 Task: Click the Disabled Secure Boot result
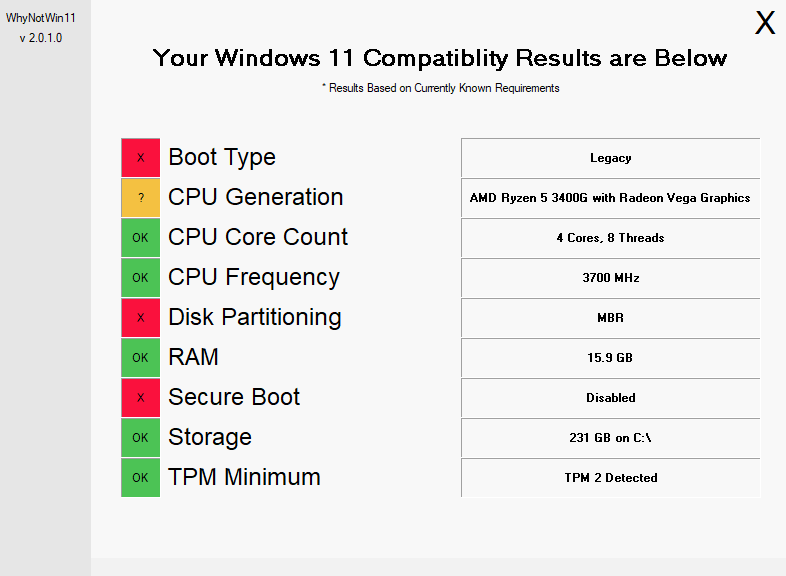(611, 398)
